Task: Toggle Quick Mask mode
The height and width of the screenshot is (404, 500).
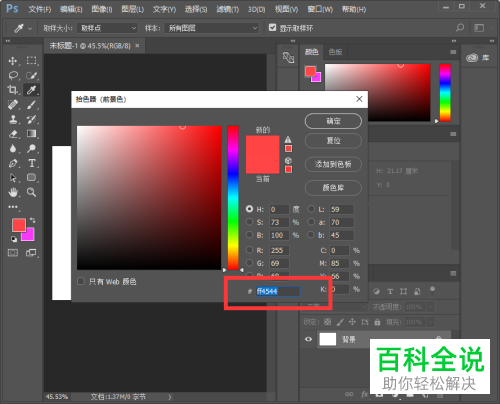Action: coord(13,253)
